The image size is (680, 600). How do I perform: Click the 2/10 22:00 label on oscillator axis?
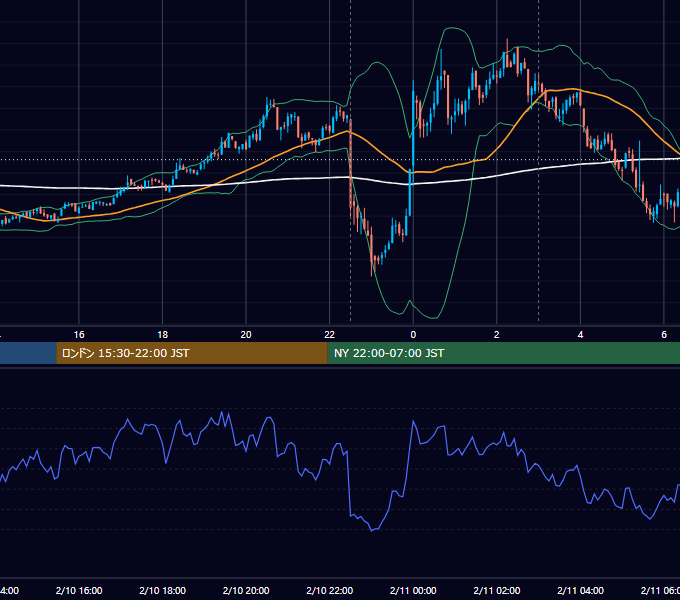(330, 590)
